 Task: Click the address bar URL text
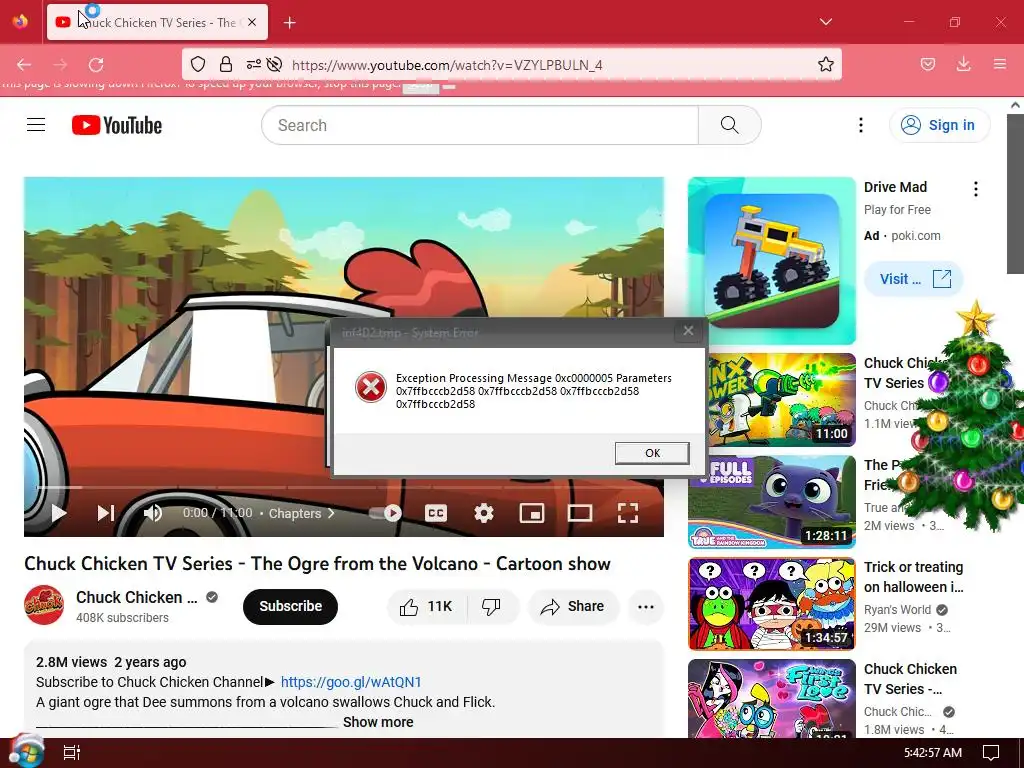(447, 65)
